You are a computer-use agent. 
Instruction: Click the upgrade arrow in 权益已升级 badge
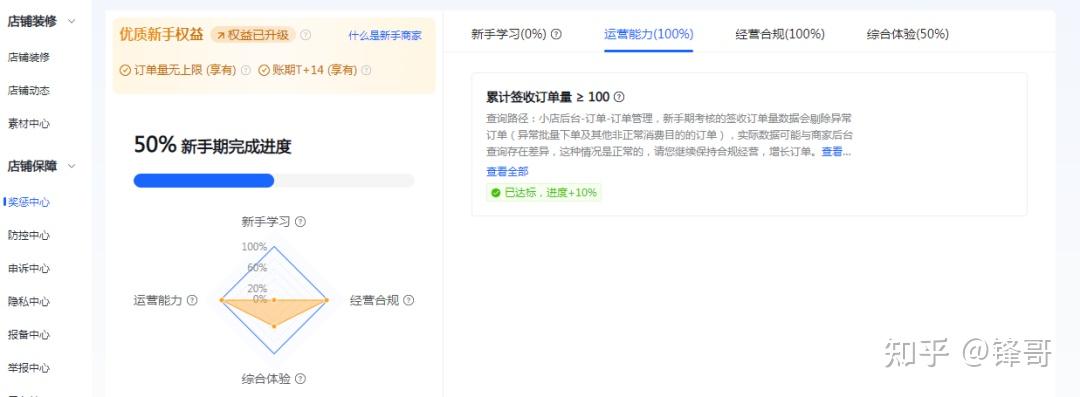tap(221, 35)
